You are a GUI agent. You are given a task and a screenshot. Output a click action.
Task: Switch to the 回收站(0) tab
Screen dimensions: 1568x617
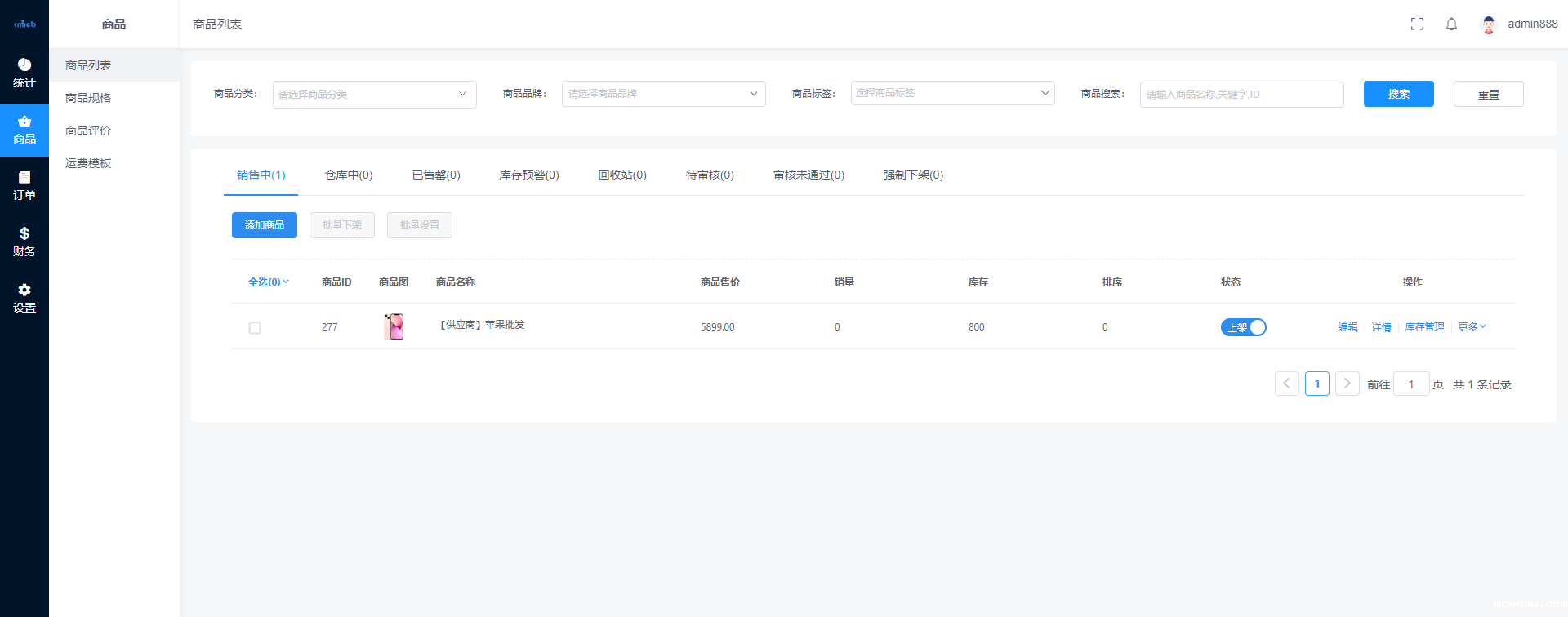point(622,175)
